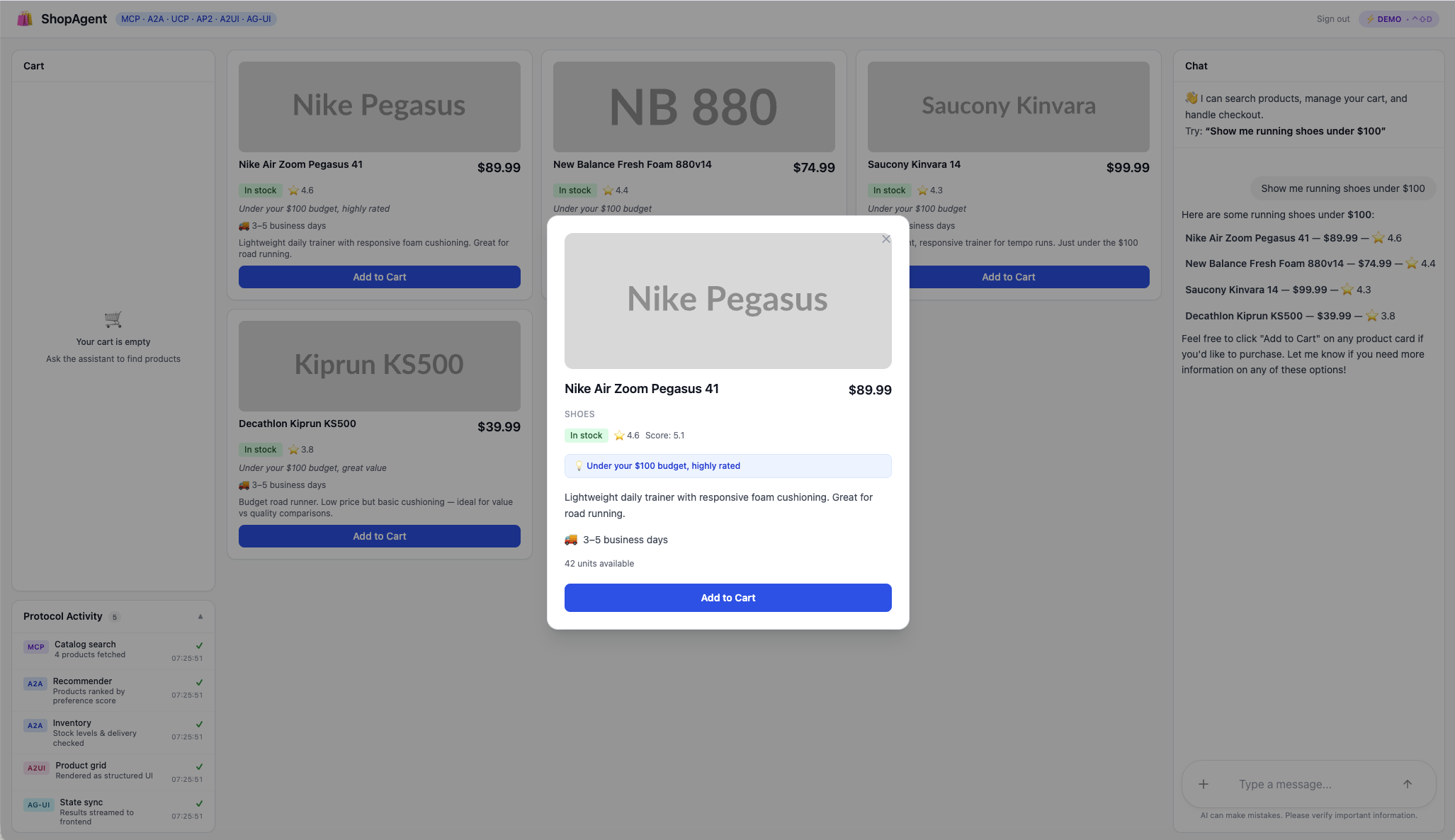1455x840 pixels.
Task: Select the AP2 protocol label in the header
Action: point(204,19)
